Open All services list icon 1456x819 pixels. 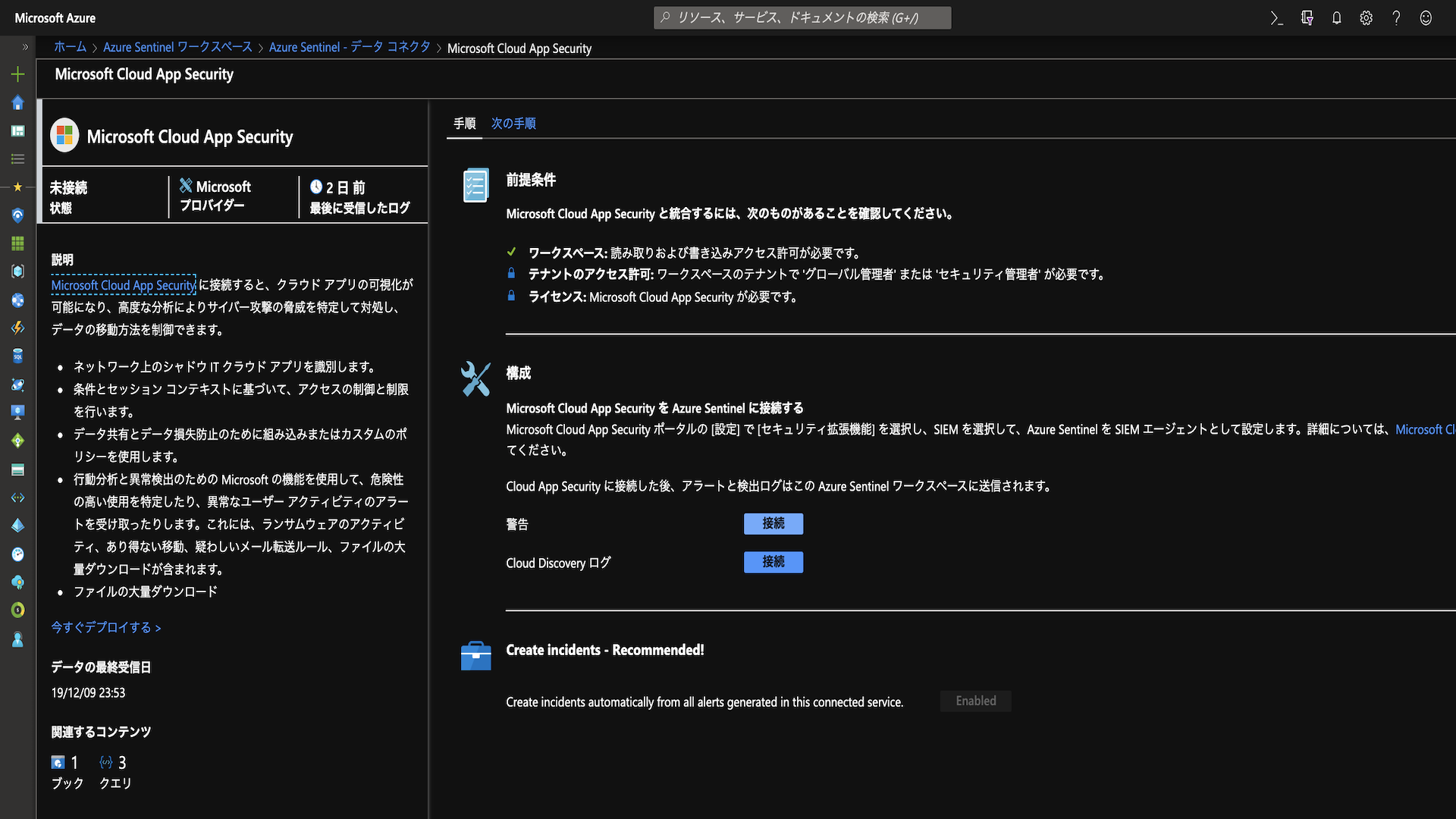click(x=17, y=158)
